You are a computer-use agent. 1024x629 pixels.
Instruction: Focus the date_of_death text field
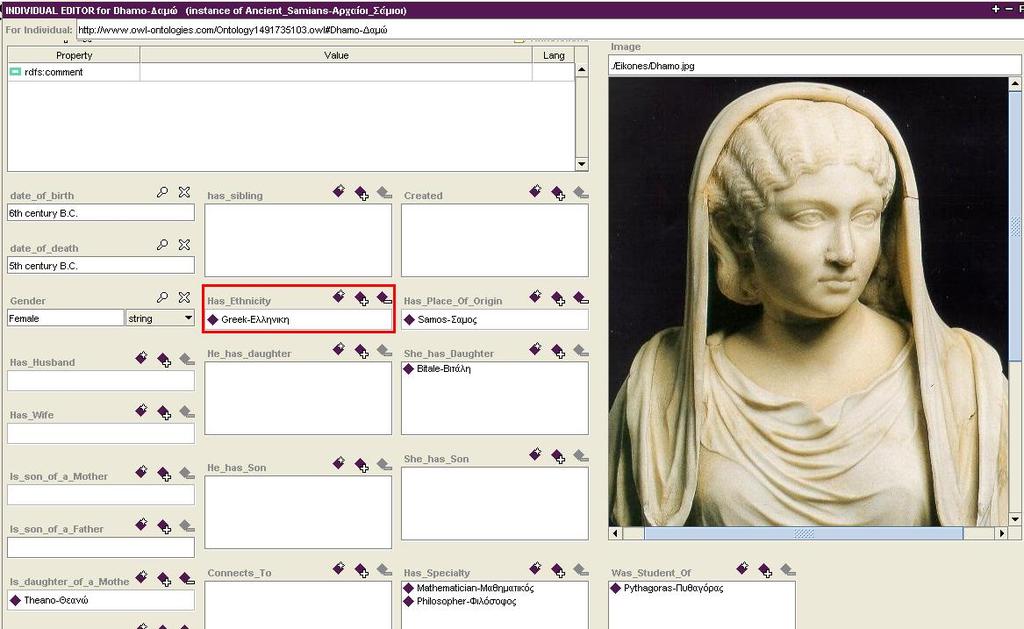point(101,266)
